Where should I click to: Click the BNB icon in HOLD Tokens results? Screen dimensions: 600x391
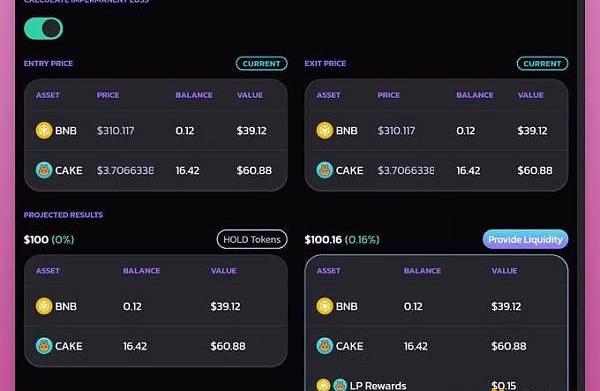[x=44, y=306]
